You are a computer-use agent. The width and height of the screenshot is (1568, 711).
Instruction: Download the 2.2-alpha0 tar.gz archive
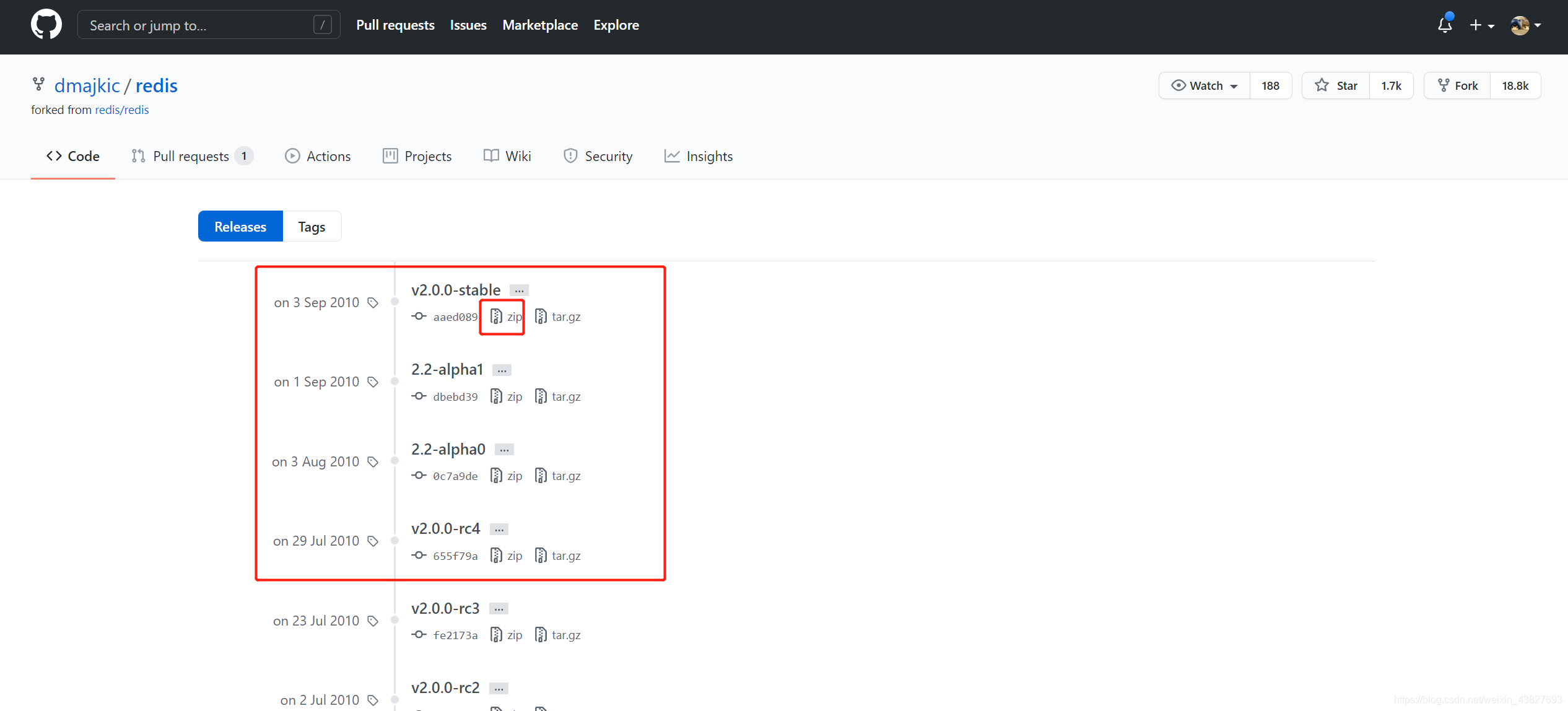tap(558, 476)
